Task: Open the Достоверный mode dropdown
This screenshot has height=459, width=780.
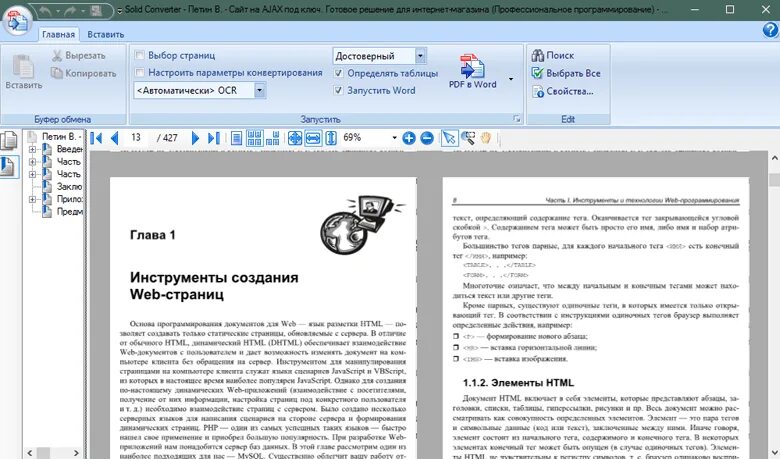Action: click(420, 56)
